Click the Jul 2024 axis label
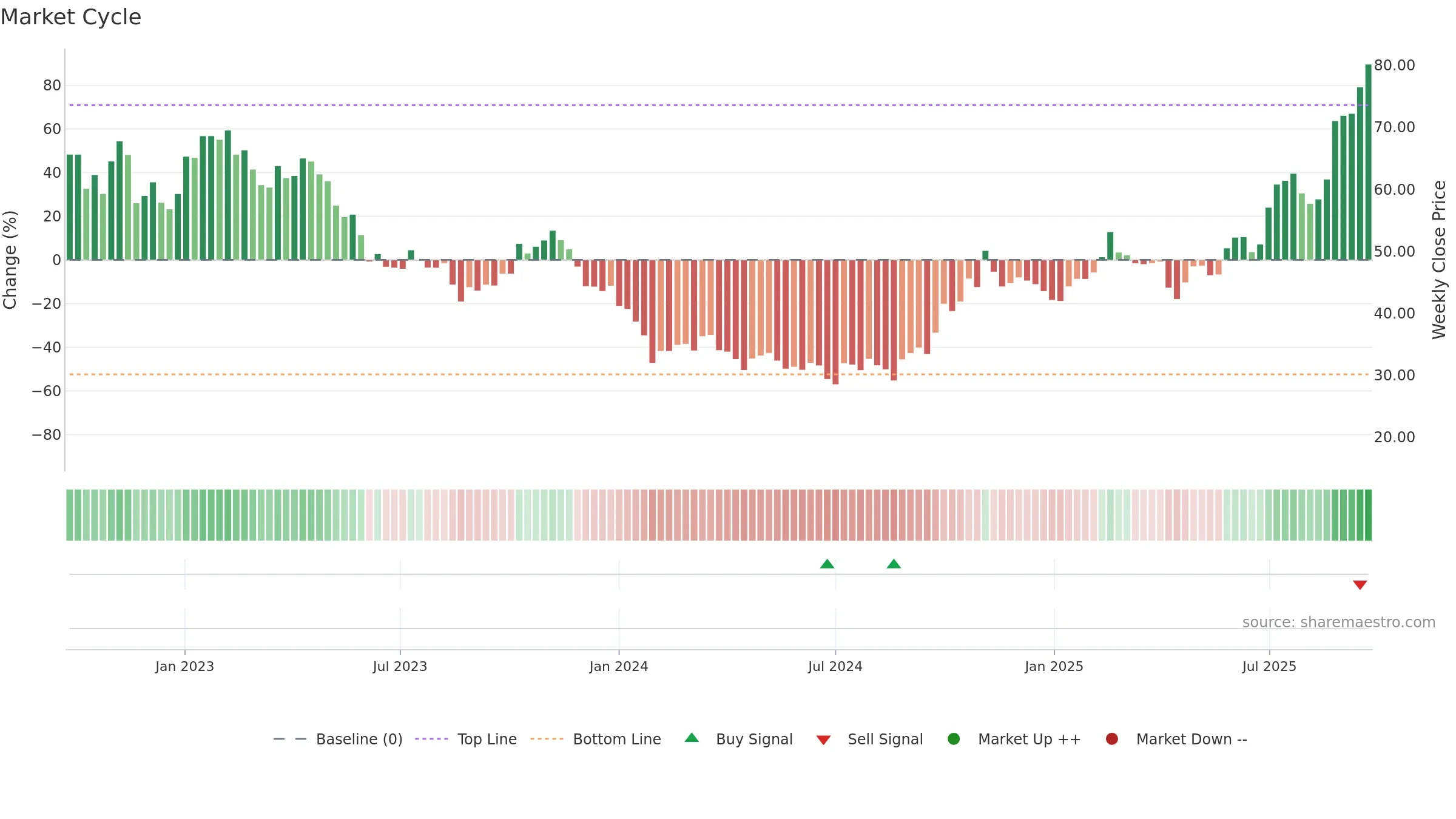The width and height of the screenshot is (1456, 819). (835, 667)
